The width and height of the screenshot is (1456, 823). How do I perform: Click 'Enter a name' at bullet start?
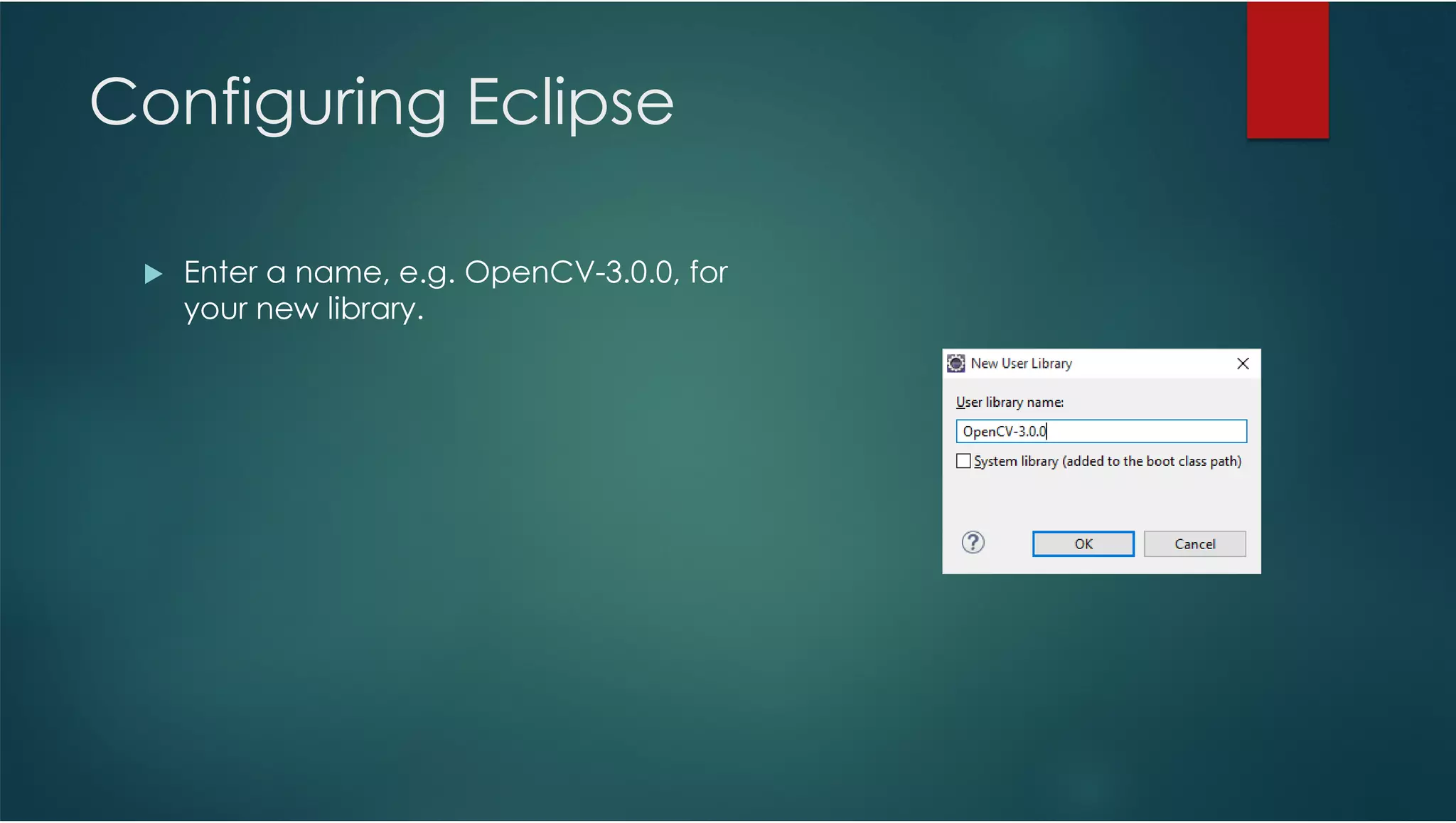click(x=286, y=272)
